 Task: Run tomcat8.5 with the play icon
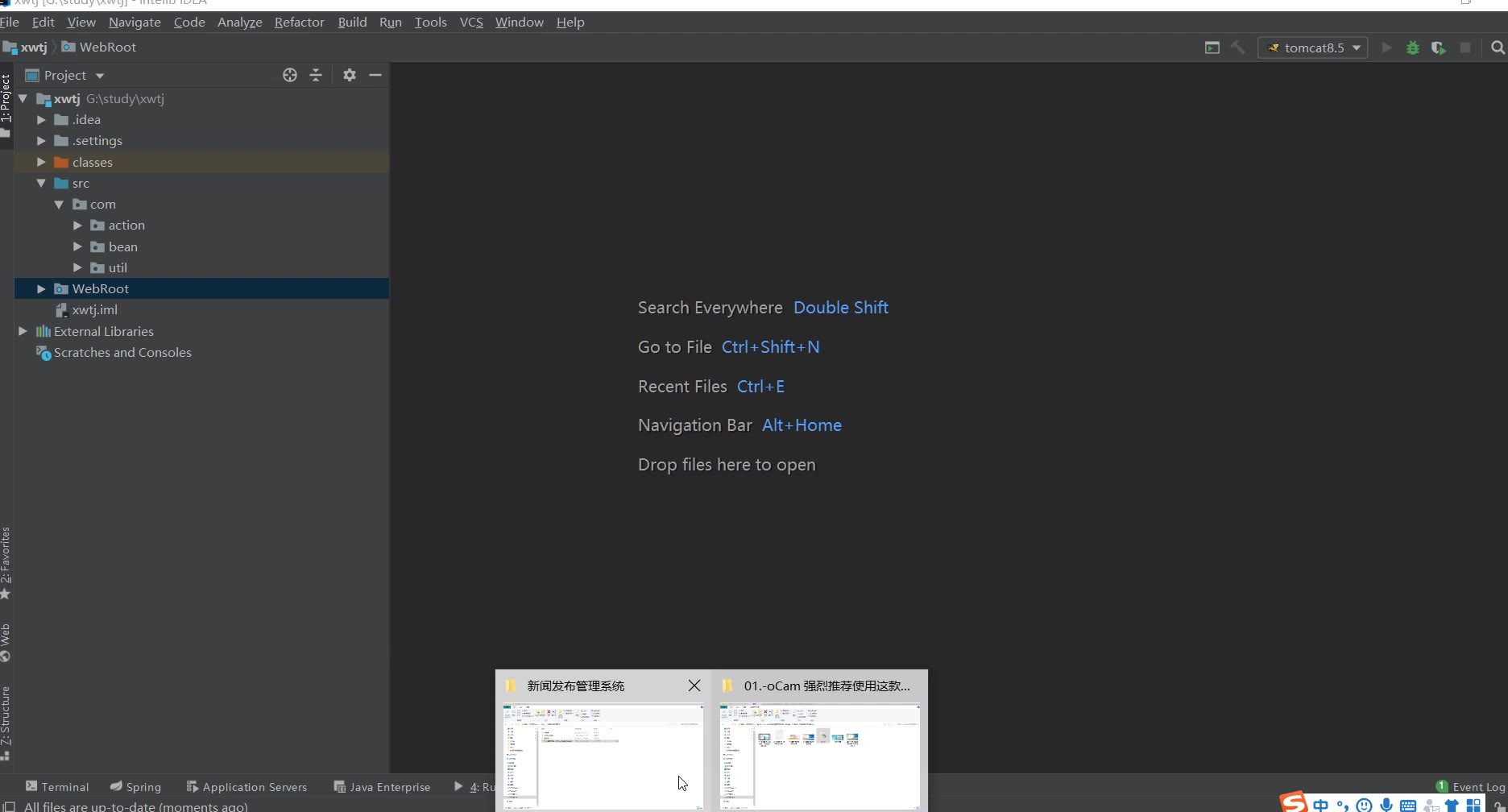(1386, 48)
